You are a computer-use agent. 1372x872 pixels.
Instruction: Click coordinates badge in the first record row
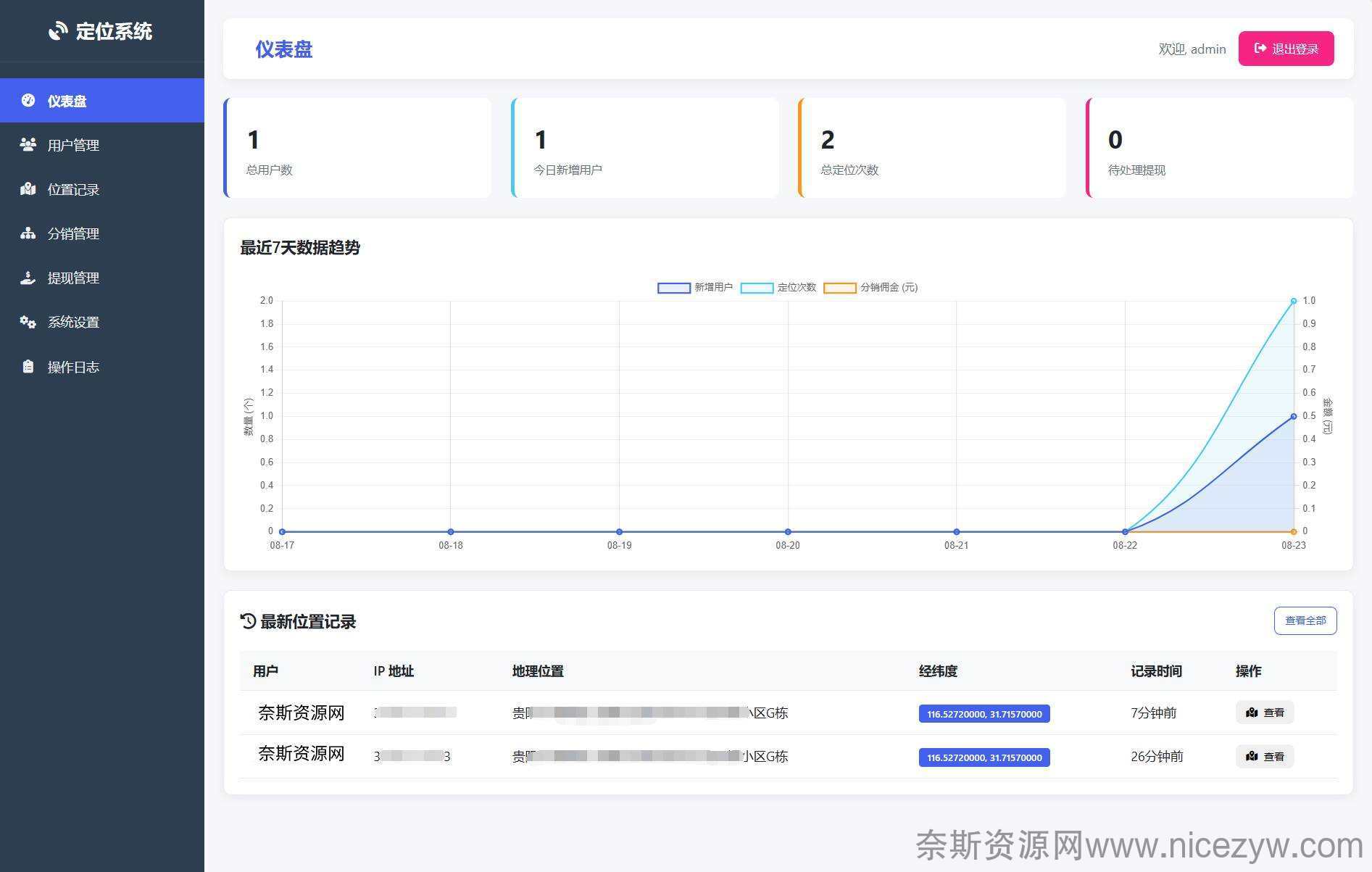coord(984,714)
